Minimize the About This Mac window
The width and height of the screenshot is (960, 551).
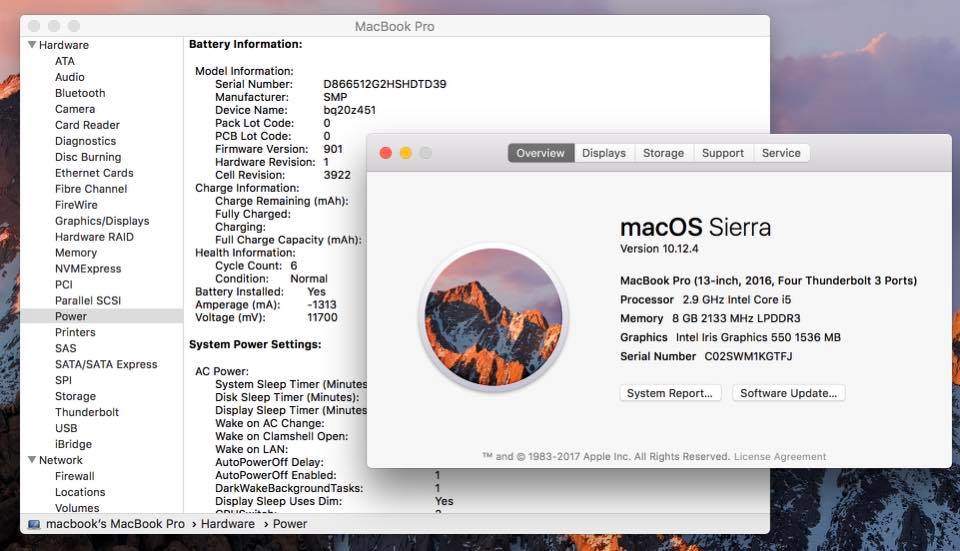[405, 153]
